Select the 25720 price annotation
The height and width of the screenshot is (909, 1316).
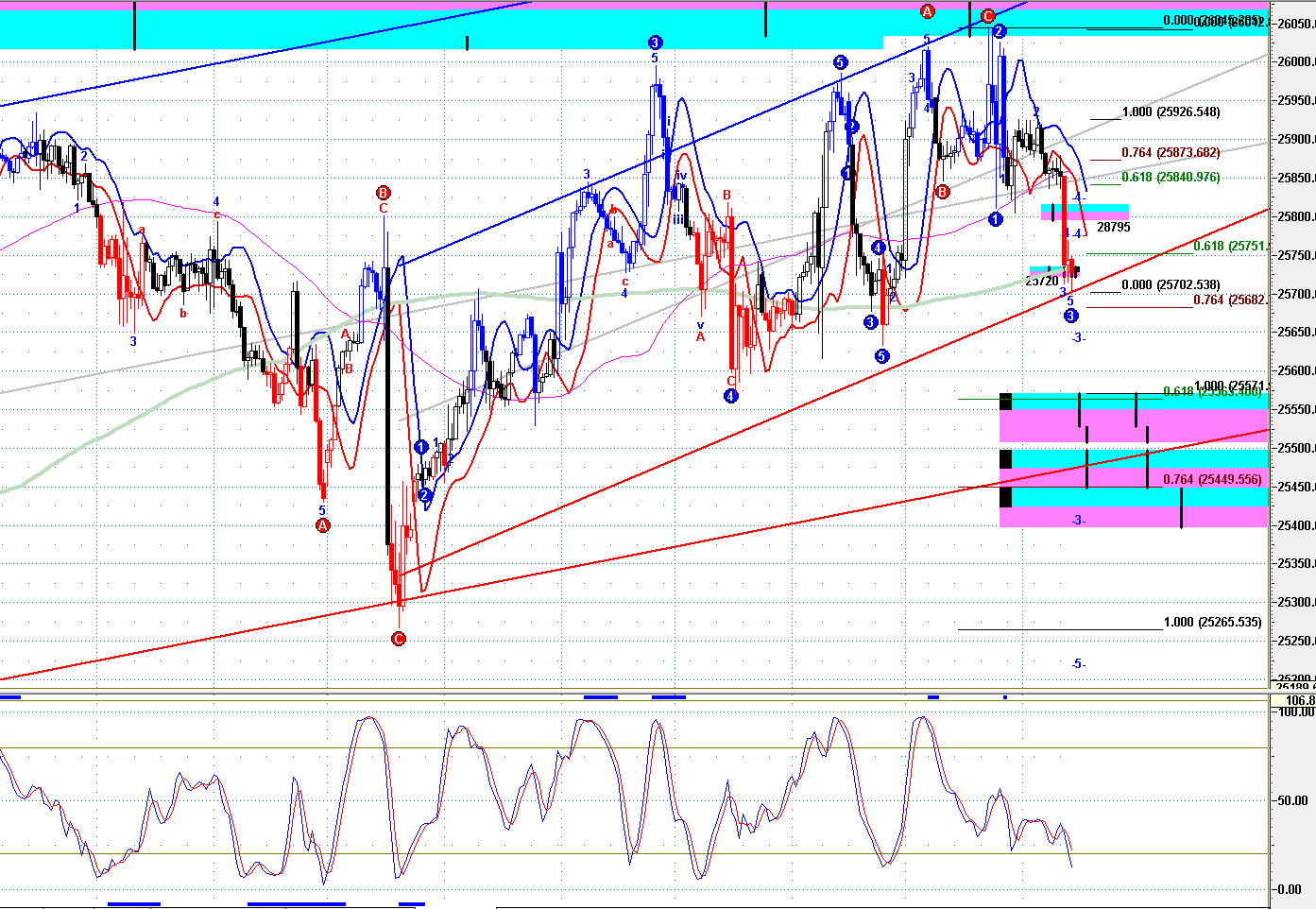[1041, 281]
